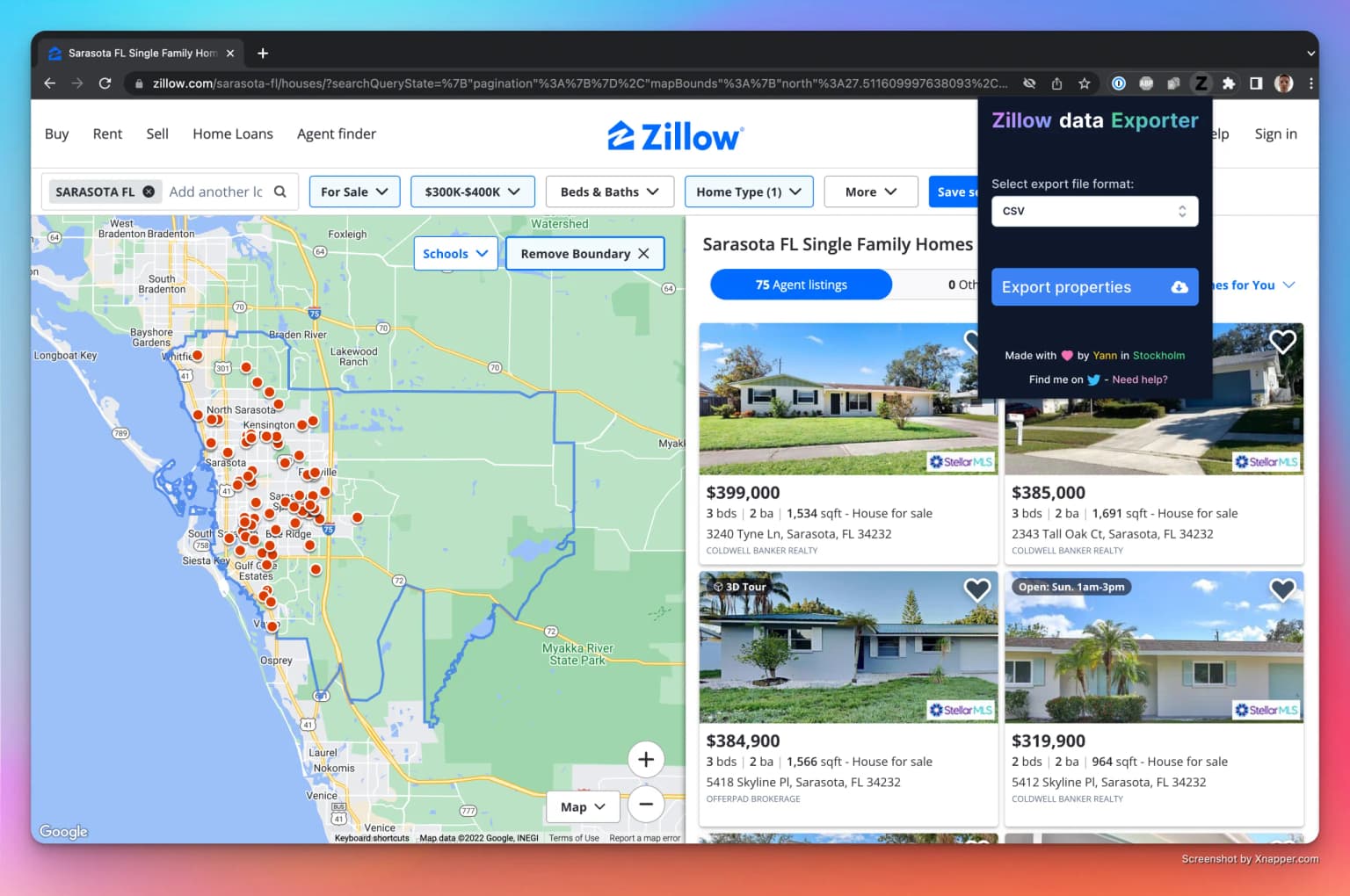Open the $300K-$400K price dropdown
The width and height of the screenshot is (1350, 896).
[x=472, y=191]
